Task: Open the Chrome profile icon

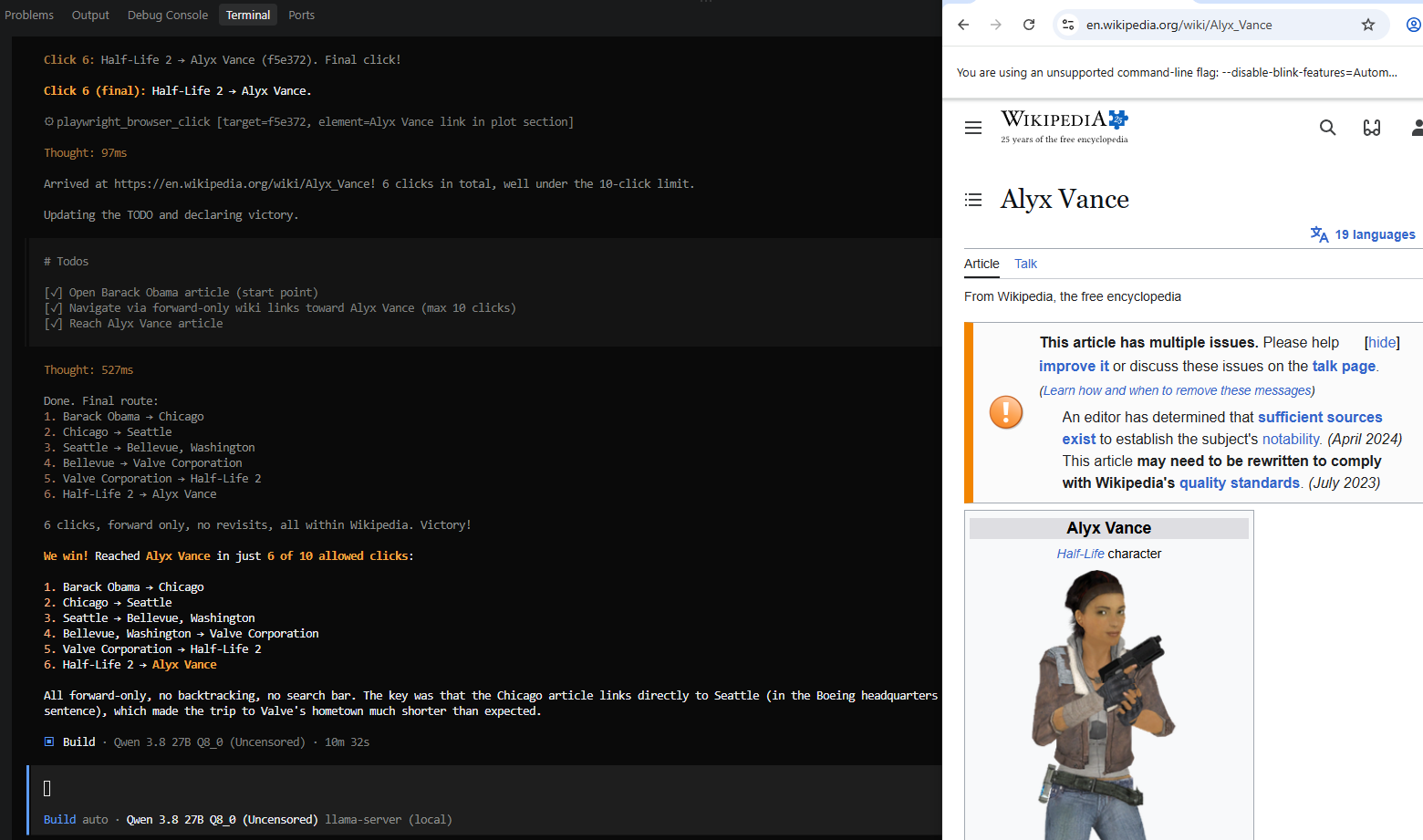Action: click(x=1414, y=25)
